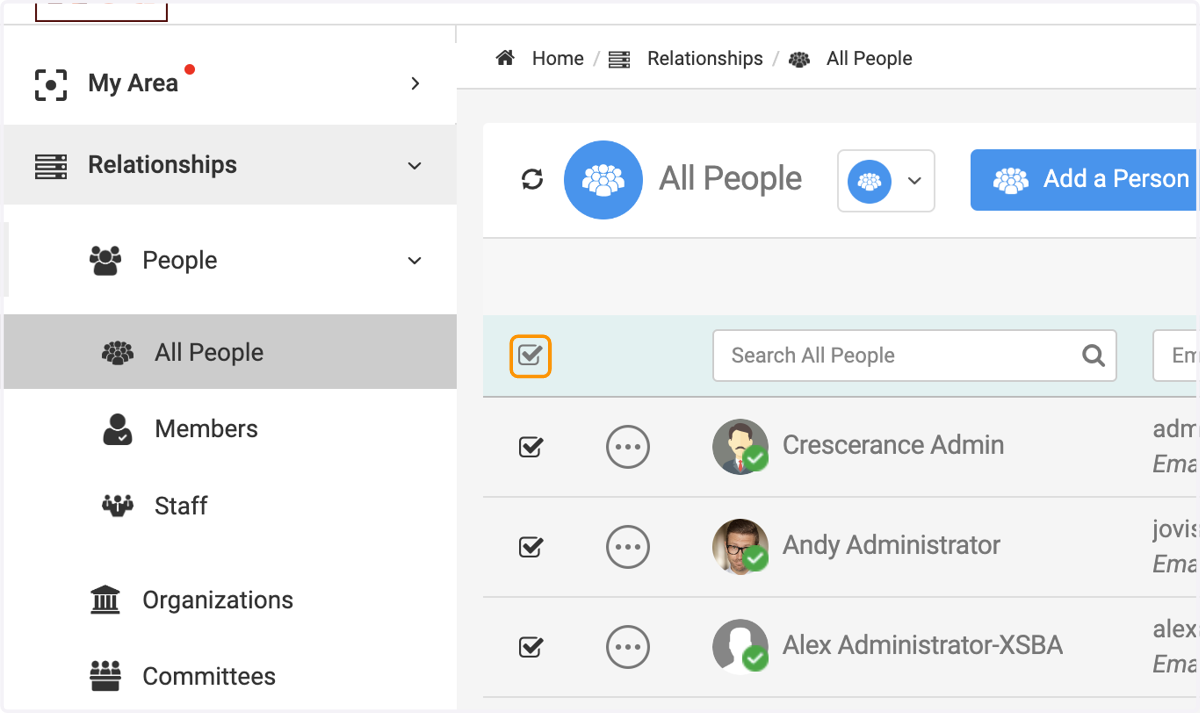Refresh the All People list
Image resolution: width=1200 pixels, height=713 pixels.
pyautogui.click(x=532, y=179)
